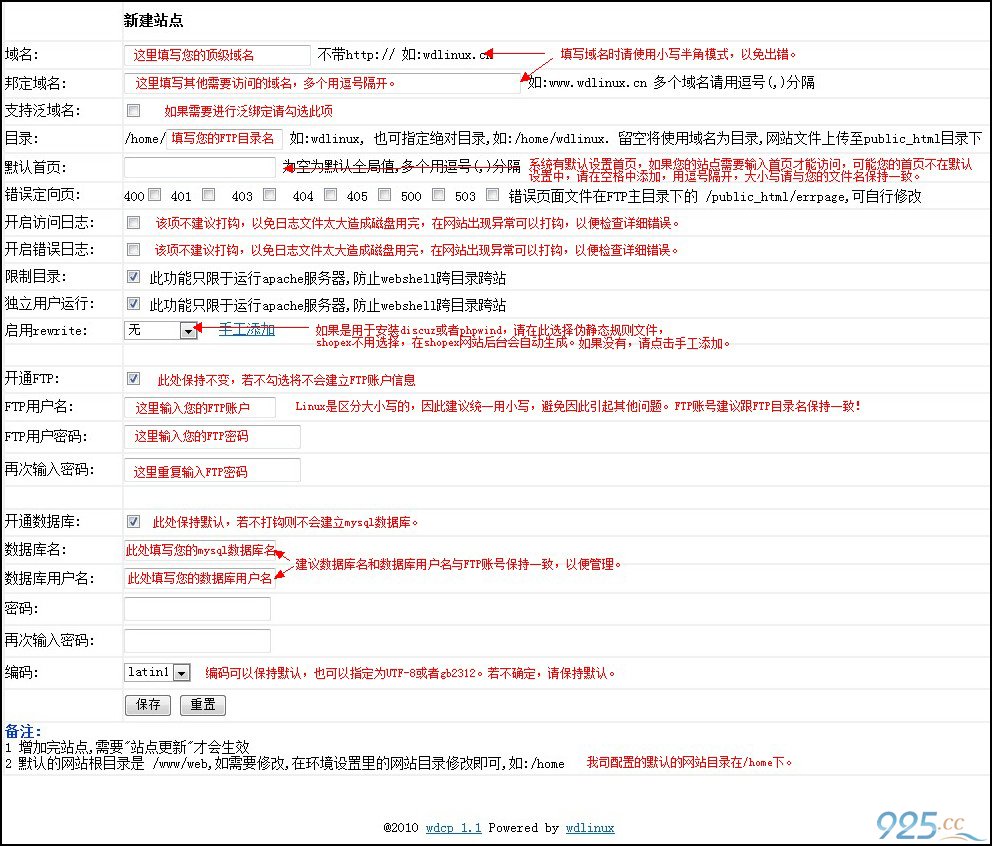Click the 重置 reset button
The image size is (992, 846).
pos(203,705)
